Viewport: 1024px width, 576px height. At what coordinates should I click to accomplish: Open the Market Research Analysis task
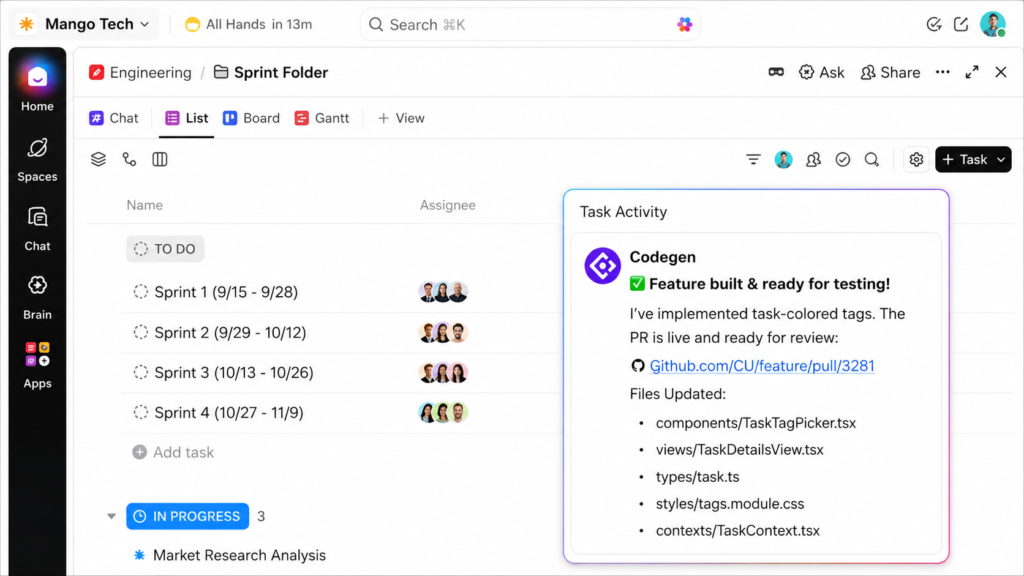click(239, 555)
